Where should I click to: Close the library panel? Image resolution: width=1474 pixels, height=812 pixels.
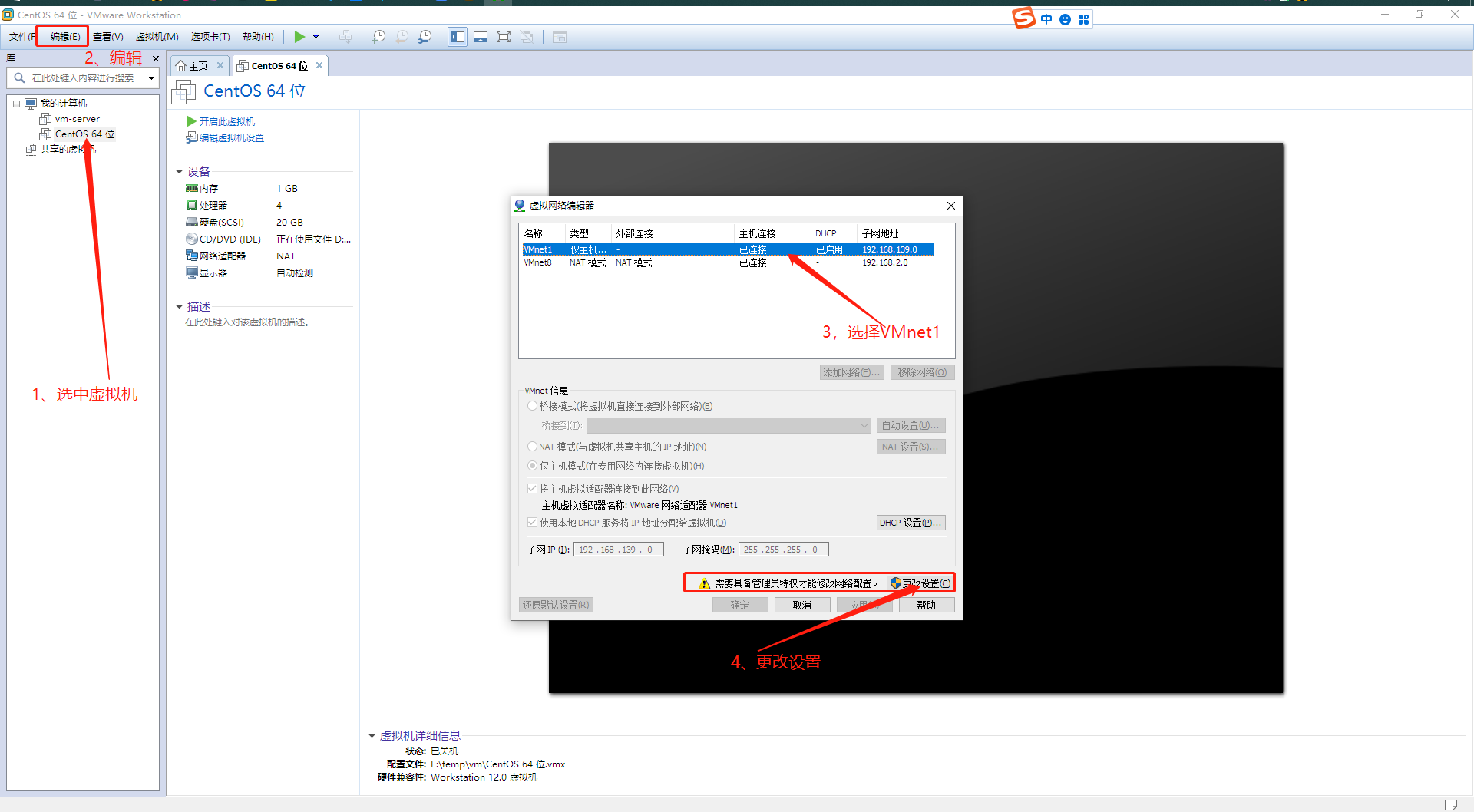(x=156, y=58)
